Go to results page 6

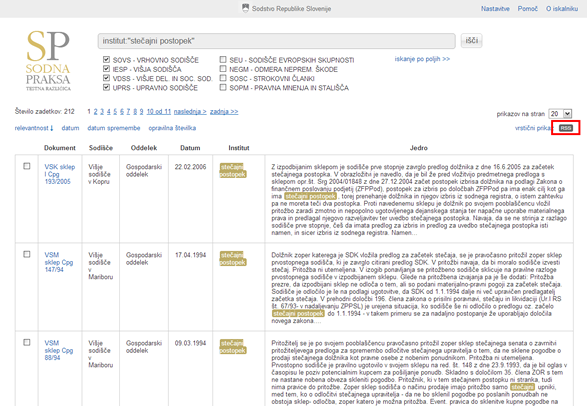point(122,112)
